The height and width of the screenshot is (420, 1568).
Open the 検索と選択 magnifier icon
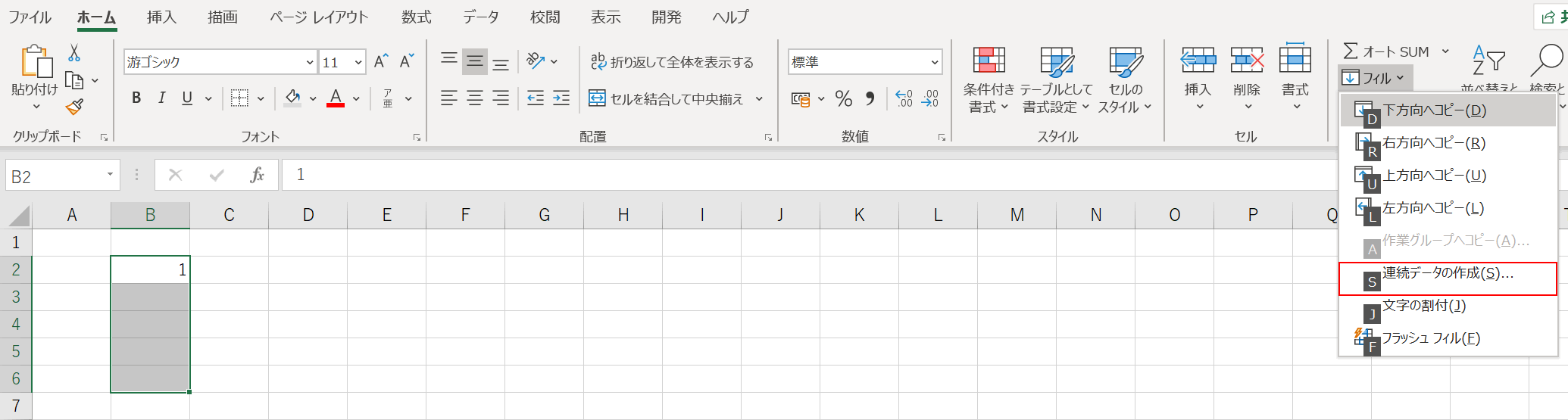click(x=1546, y=61)
